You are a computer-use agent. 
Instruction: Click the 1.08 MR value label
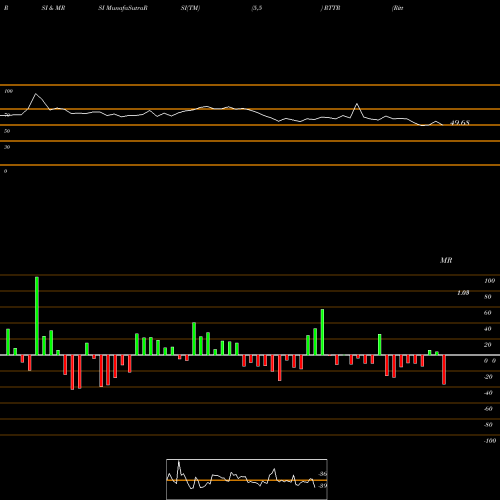click(x=463, y=293)
